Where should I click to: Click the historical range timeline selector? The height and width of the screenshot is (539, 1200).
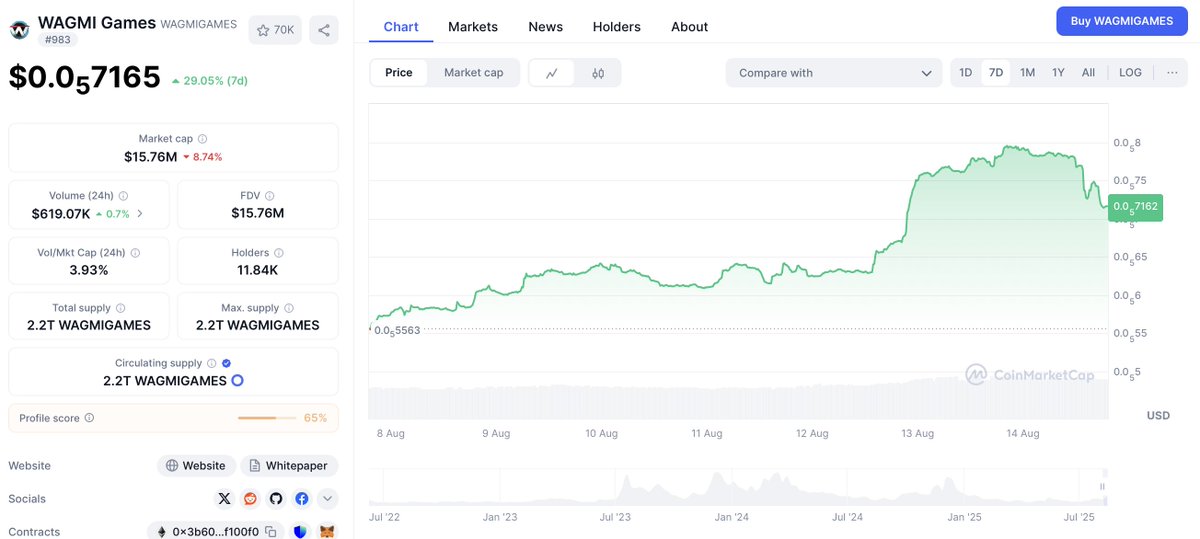(x=738, y=486)
